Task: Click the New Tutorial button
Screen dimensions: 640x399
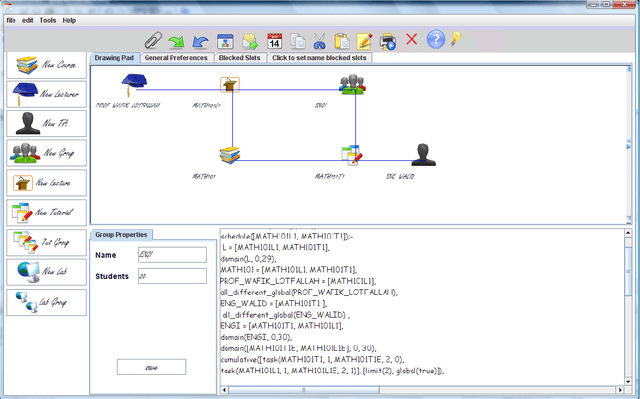Action: (47, 212)
